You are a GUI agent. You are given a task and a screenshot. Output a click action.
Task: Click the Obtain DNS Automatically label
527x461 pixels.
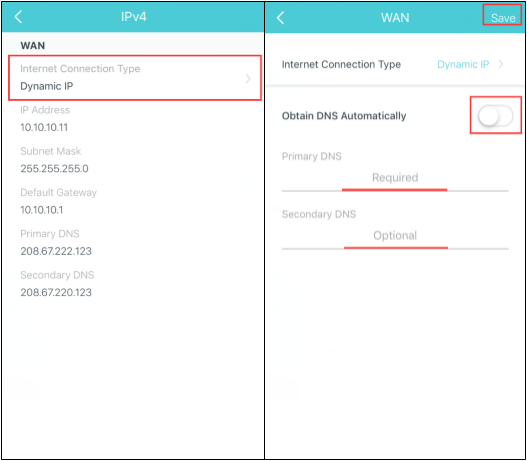(344, 116)
